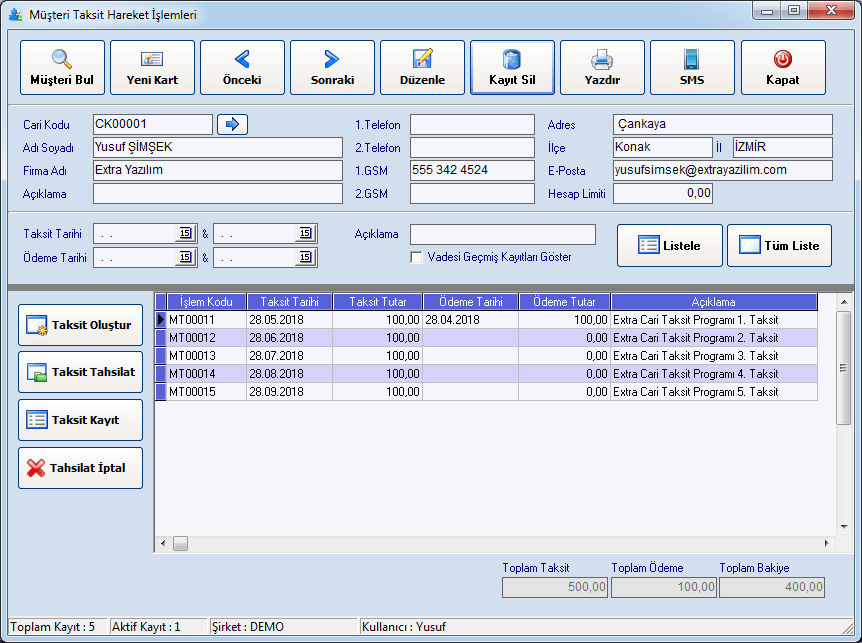Click the Listele button
This screenshot has width=862, height=643.
pos(670,246)
